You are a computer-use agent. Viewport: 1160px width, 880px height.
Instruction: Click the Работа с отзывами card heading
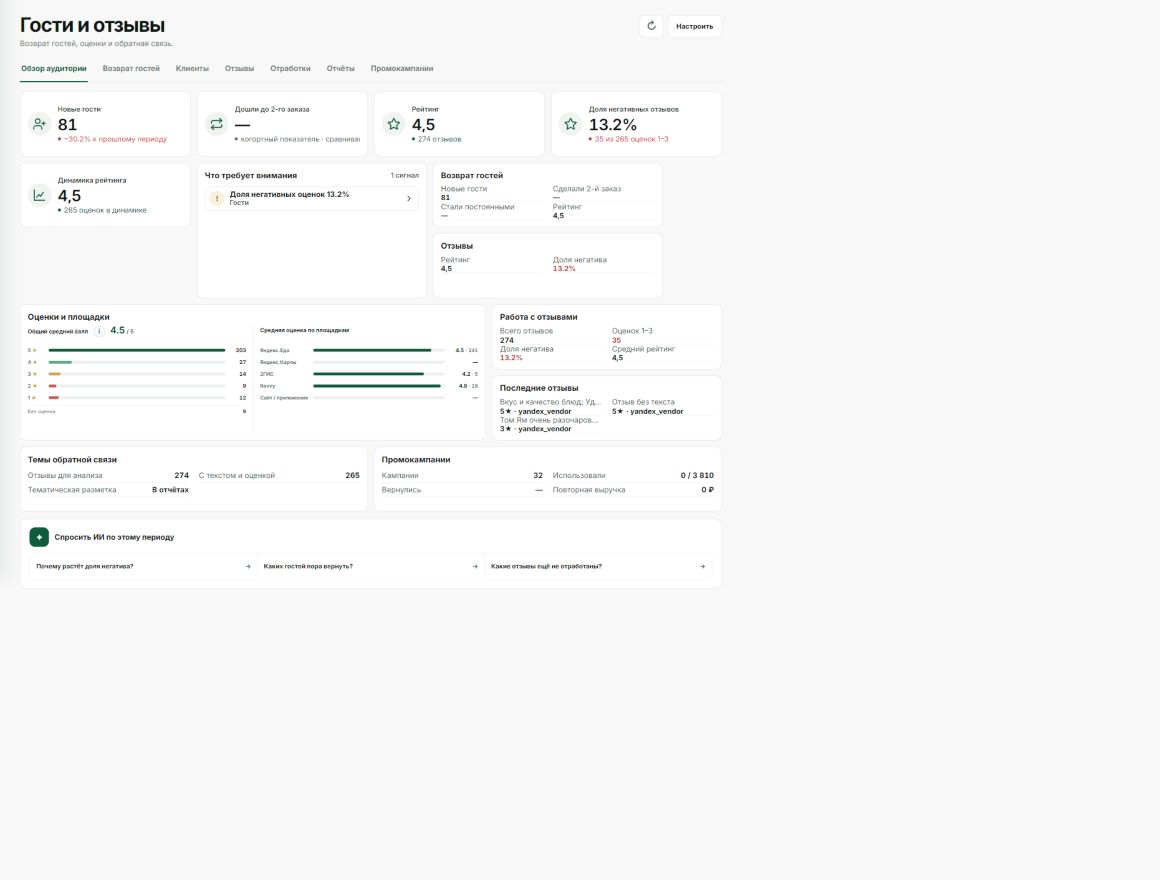pos(539,317)
